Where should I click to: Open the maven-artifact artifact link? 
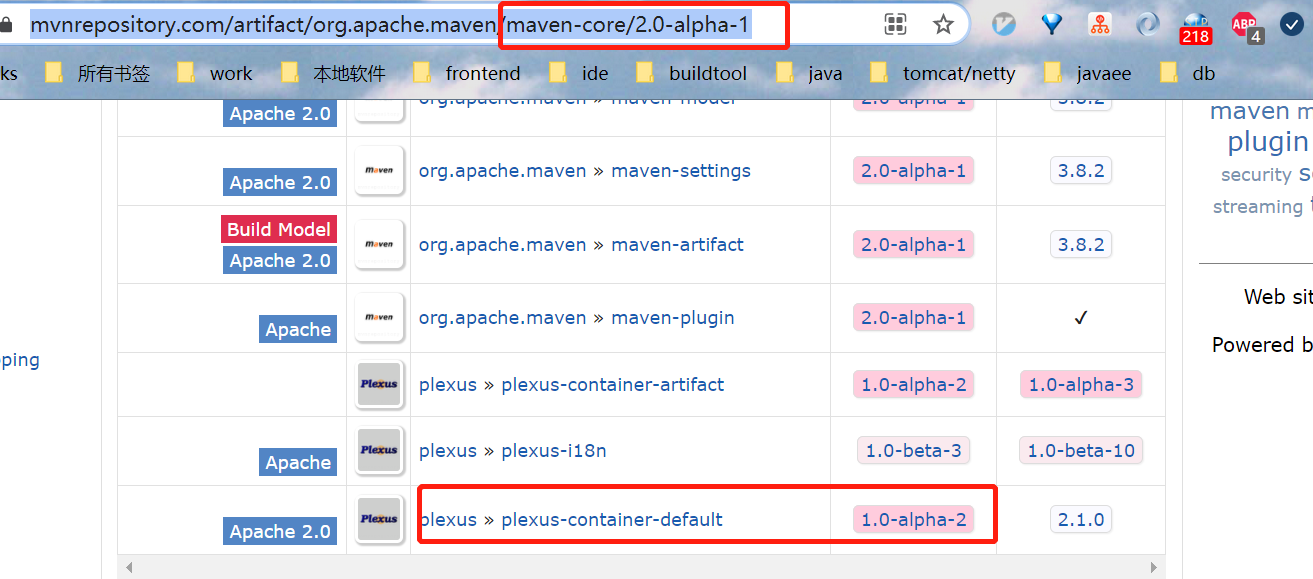point(677,244)
